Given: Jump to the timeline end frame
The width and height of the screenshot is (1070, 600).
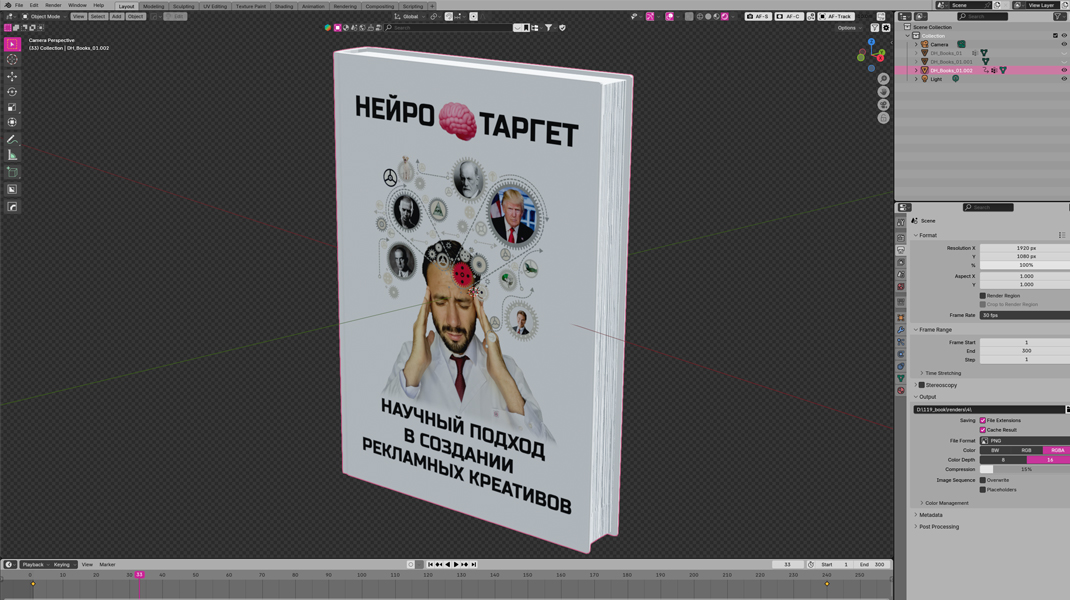Looking at the screenshot, I should pos(474,565).
